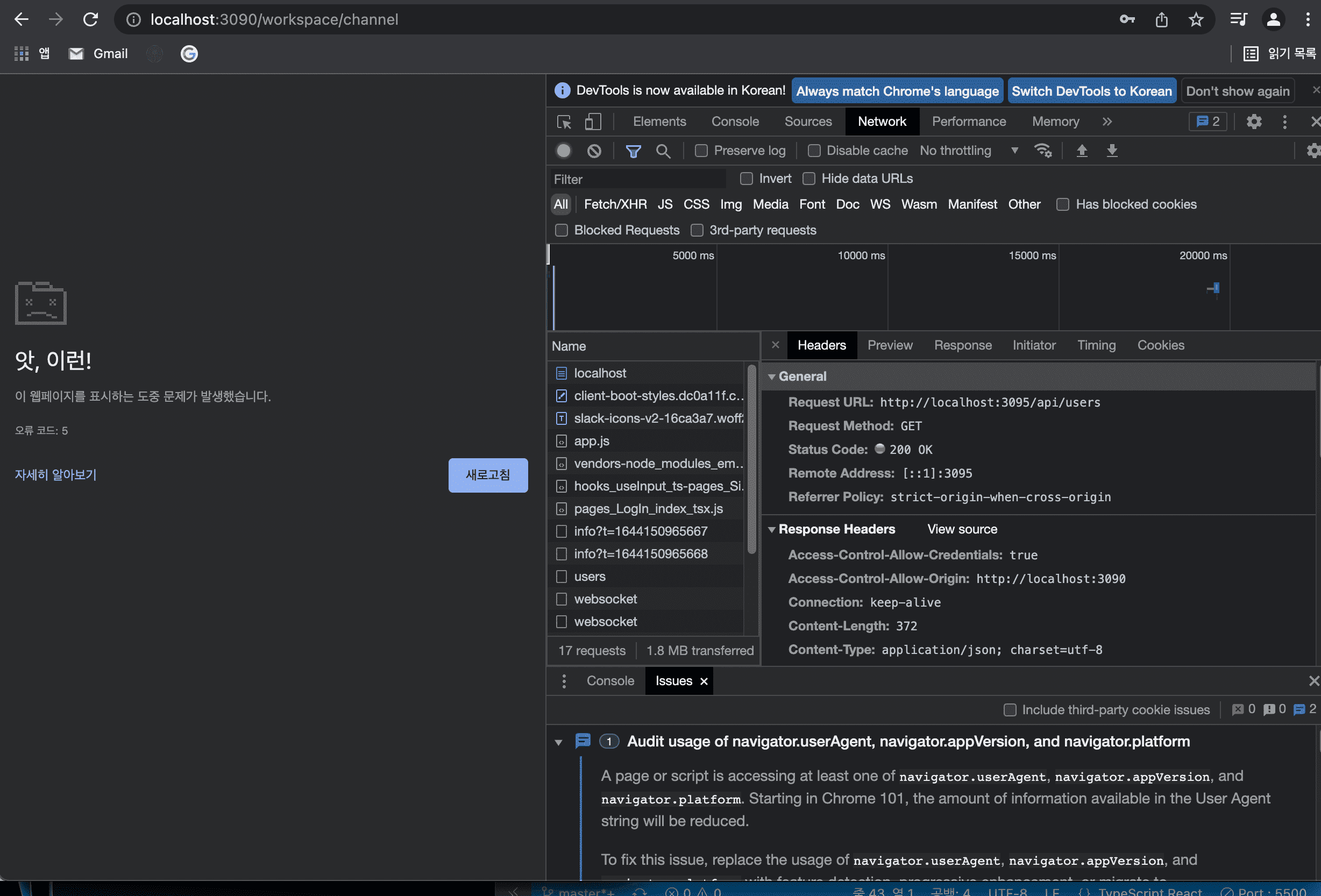Switch to the Console panel tab

[735, 122]
